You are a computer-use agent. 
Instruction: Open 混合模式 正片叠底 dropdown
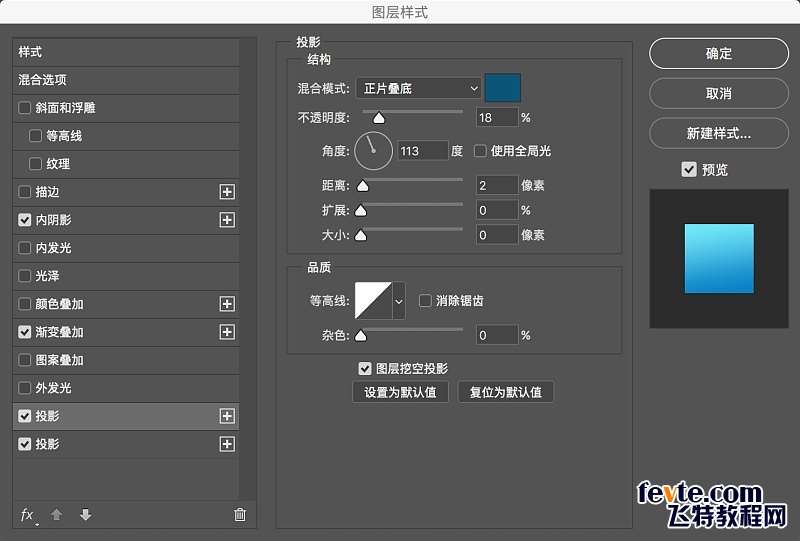pyautogui.click(x=418, y=88)
